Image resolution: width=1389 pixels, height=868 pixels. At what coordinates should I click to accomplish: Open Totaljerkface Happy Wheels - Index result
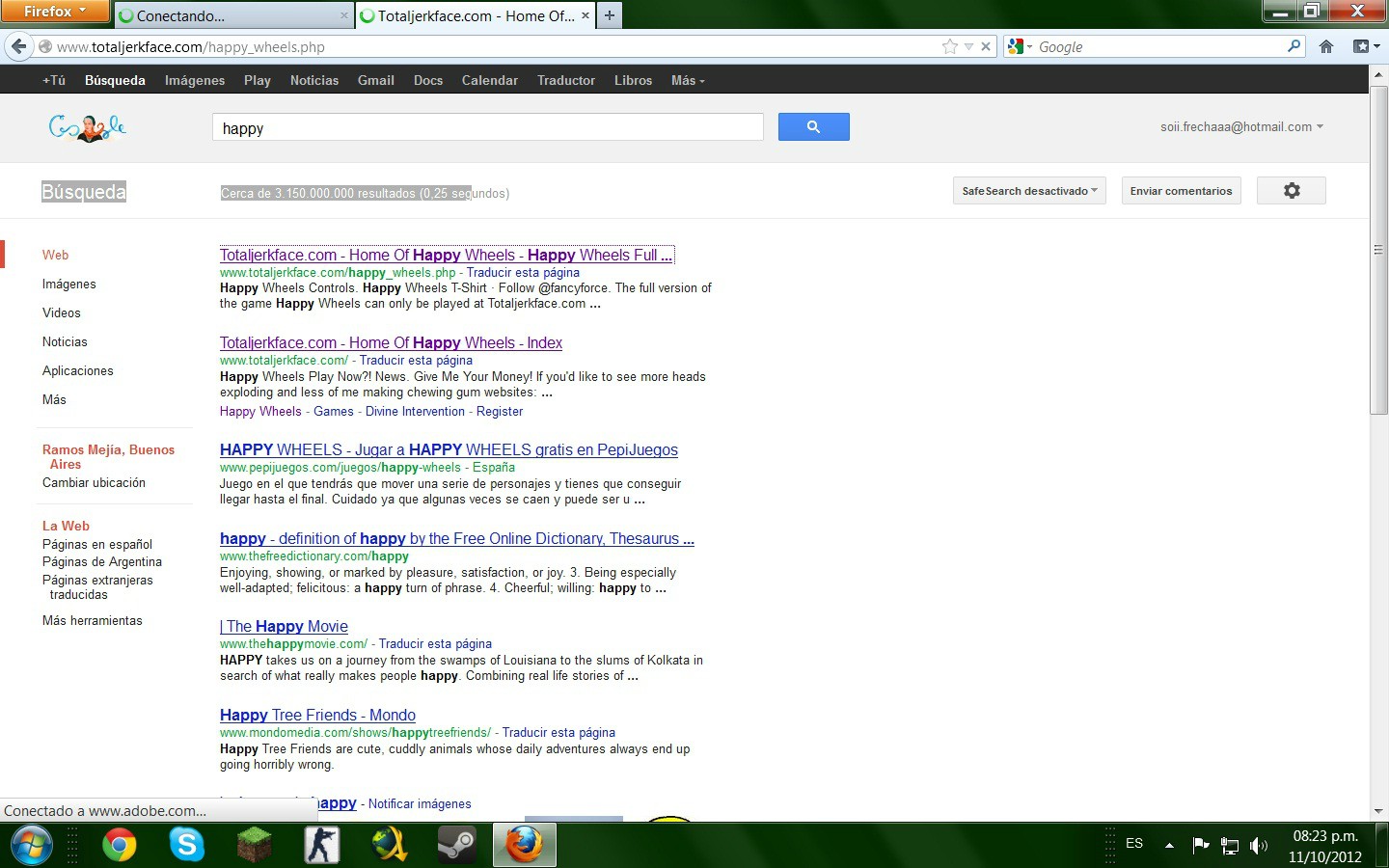click(391, 342)
